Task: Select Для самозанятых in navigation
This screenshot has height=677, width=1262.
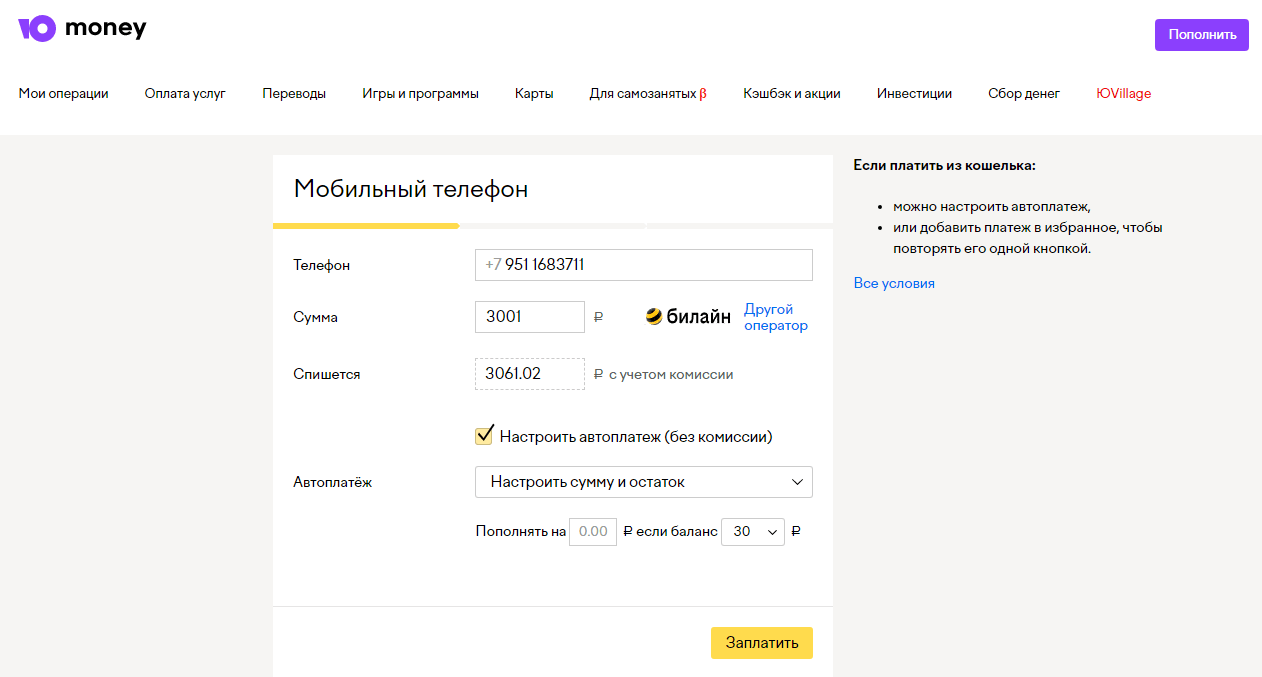Action: coord(647,94)
